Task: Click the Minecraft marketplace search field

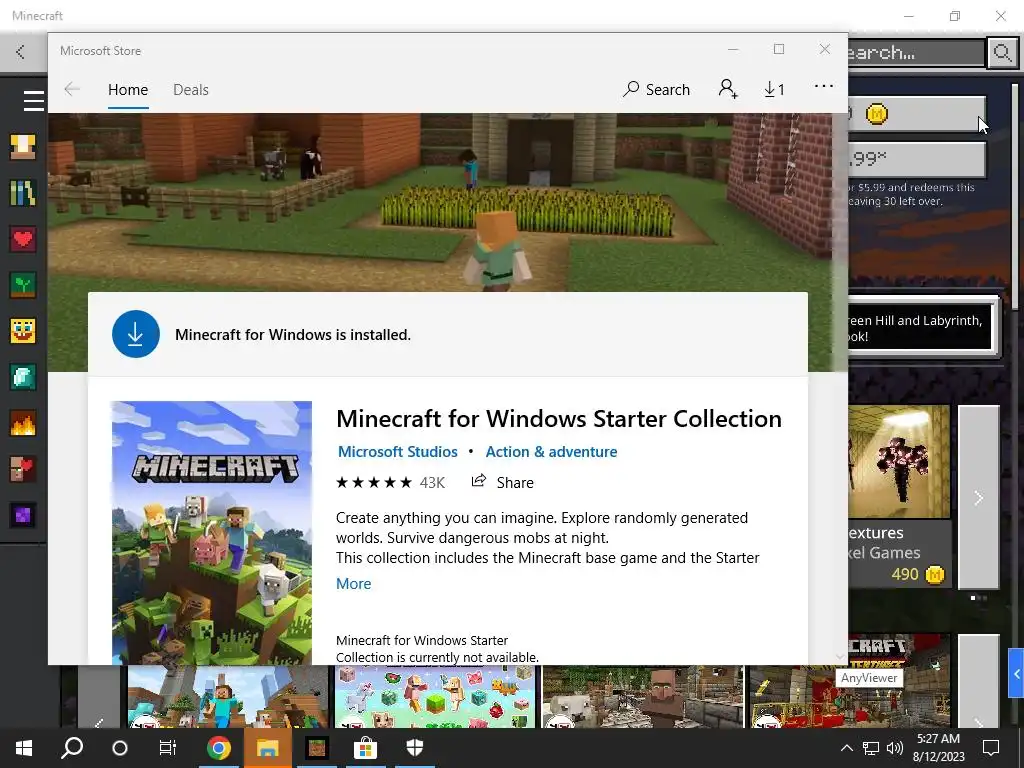Action: coord(915,52)
